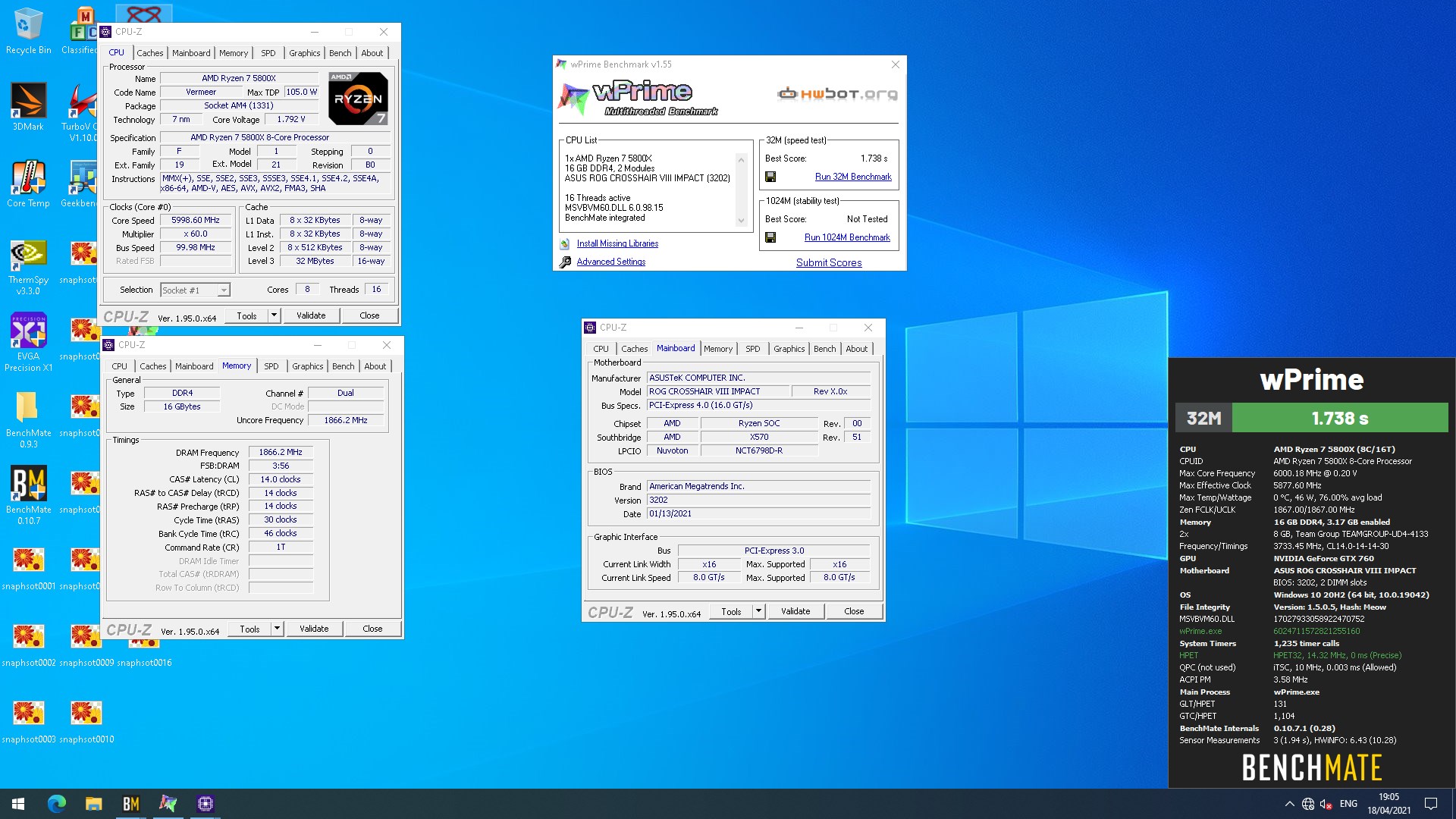Open snaphsot0009 image file

pyautogui.click(x=86, y=645)
